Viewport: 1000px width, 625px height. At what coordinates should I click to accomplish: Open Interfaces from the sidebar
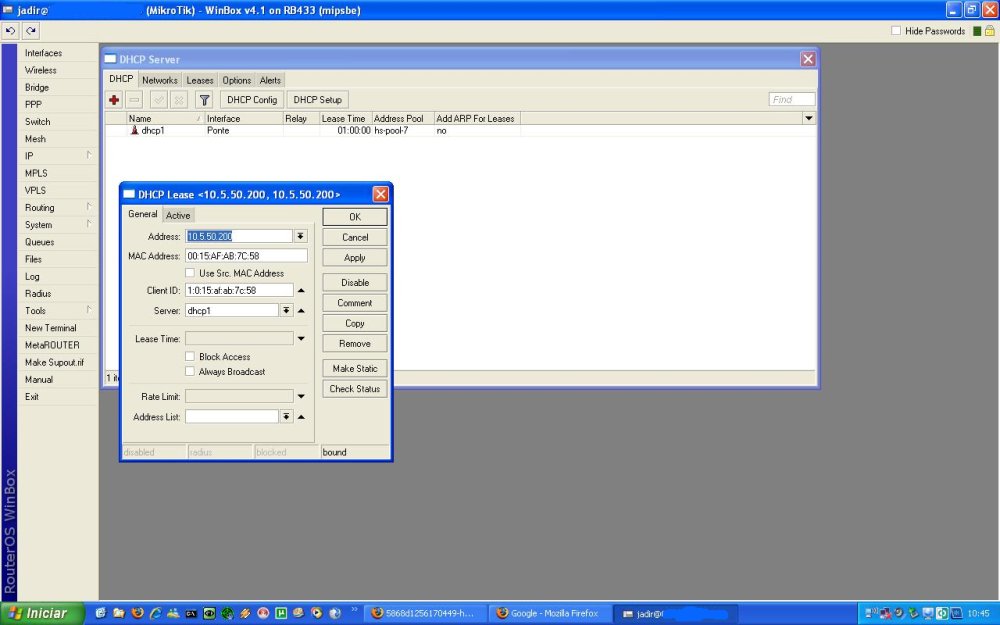(57, 53)
